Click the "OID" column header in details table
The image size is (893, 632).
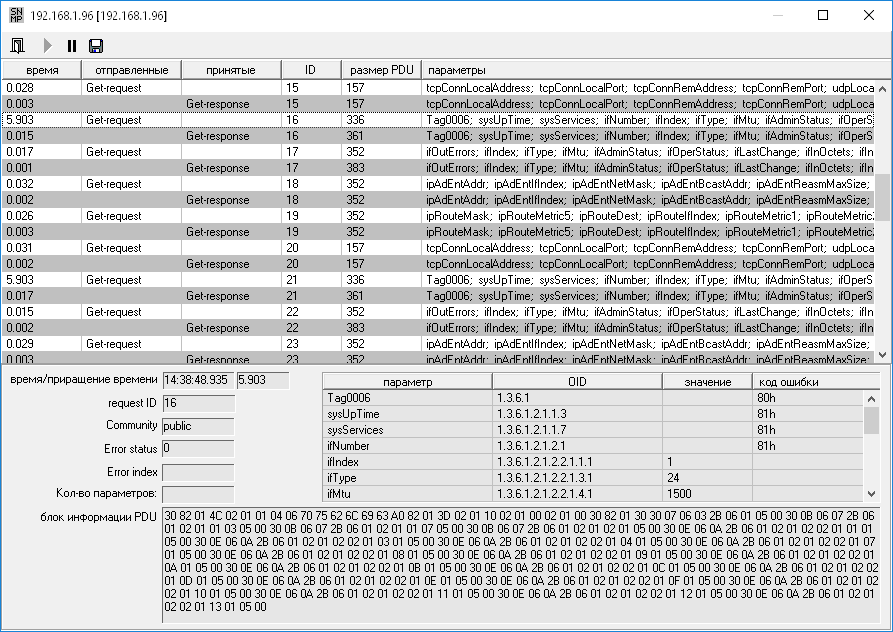pyautogui.click(x=577, y=381)
